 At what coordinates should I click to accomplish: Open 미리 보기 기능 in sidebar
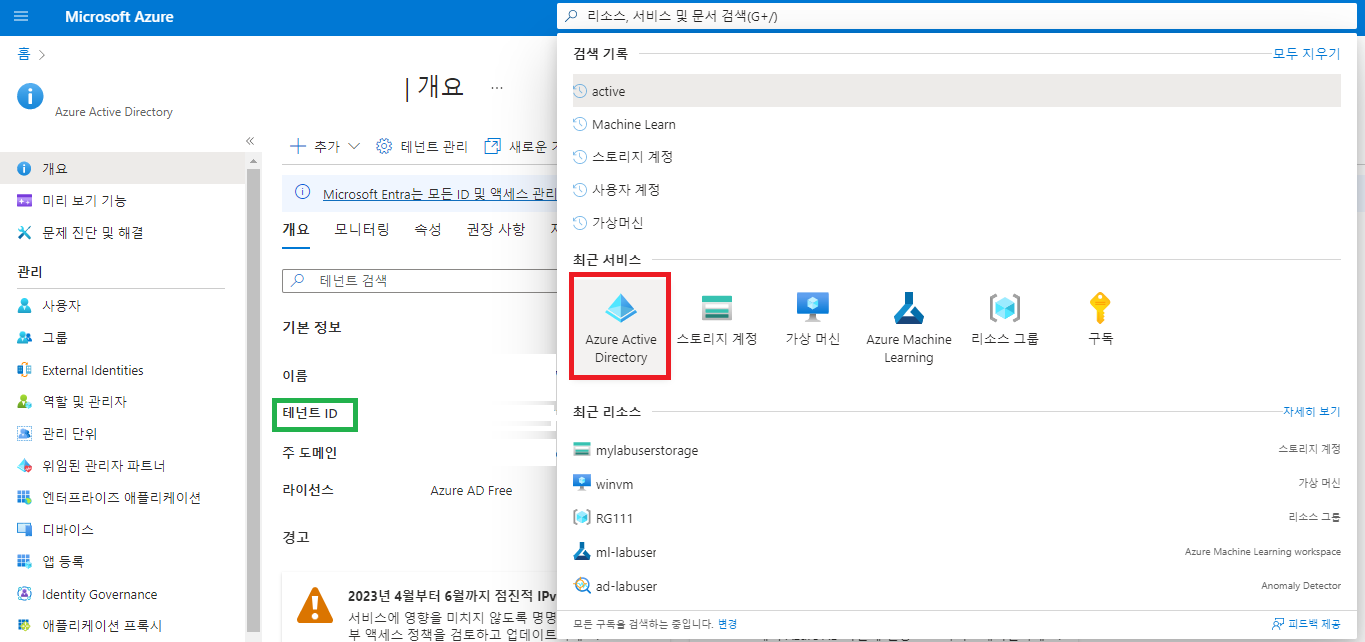click(x=122, y=200)
